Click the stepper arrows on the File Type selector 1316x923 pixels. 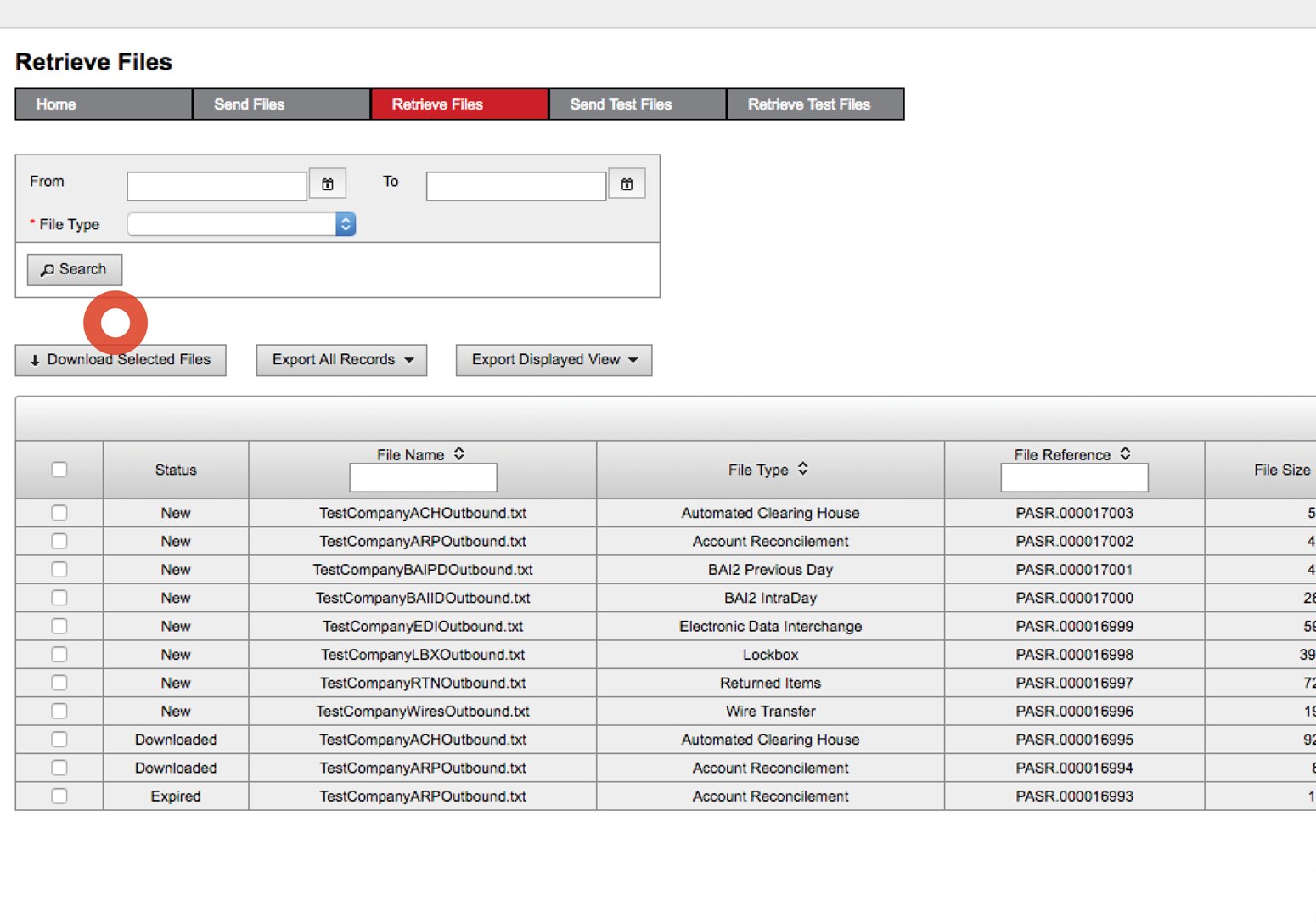click(x=345, y=223)
